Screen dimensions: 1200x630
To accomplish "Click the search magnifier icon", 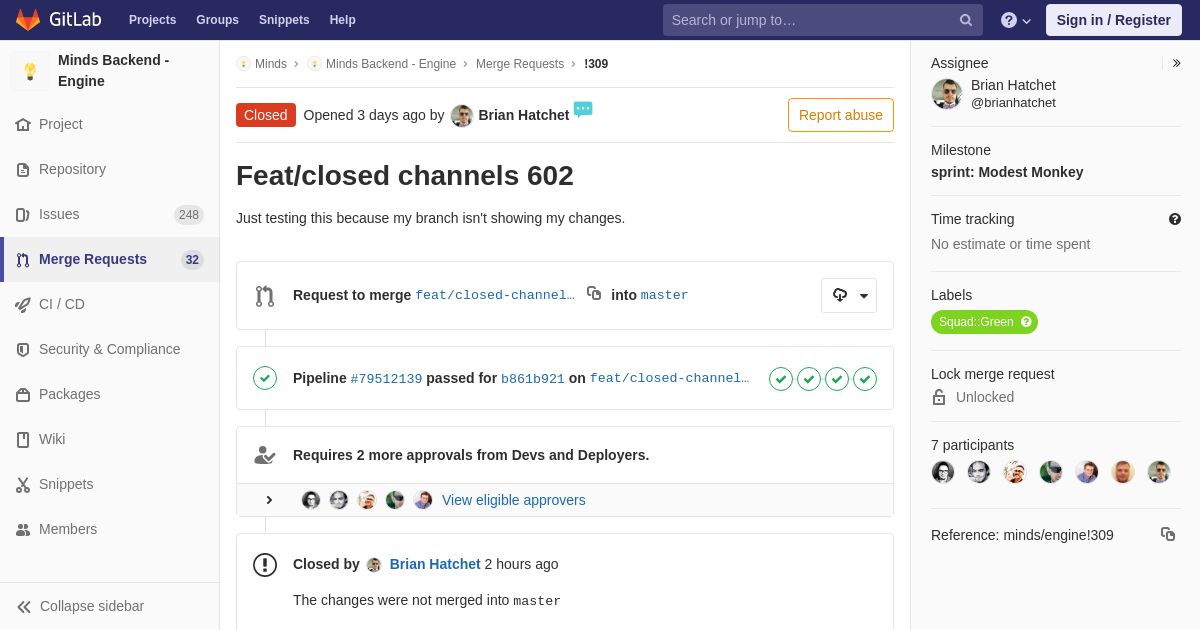I will [965, 20].
